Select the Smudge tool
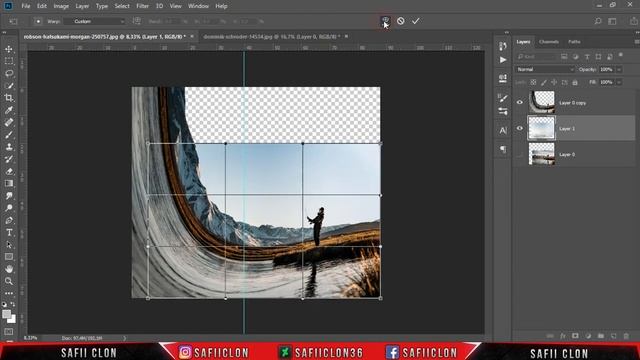Screen dimensions: 640x360 pos(9,196)
